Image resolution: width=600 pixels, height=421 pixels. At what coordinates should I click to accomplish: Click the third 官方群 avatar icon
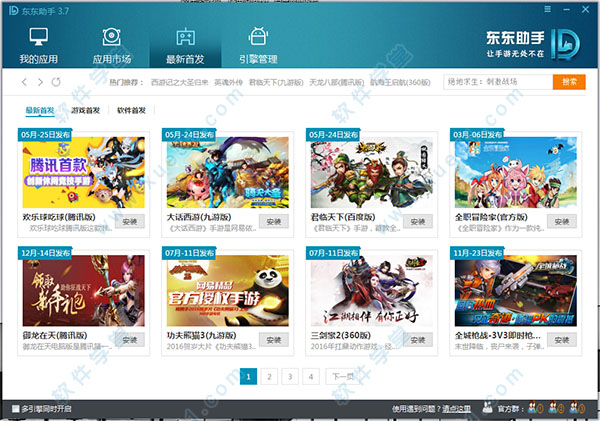point(577,408)
